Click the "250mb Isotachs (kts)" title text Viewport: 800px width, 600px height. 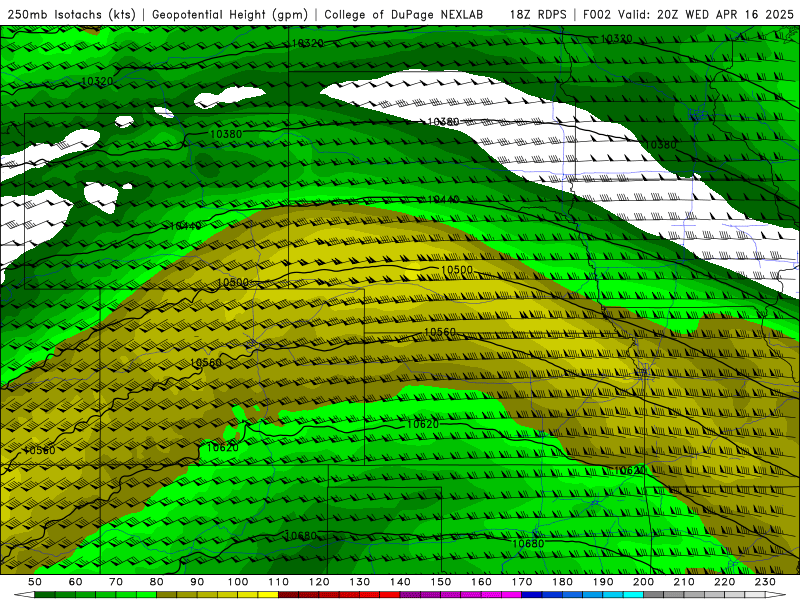[x=71, y=15]
